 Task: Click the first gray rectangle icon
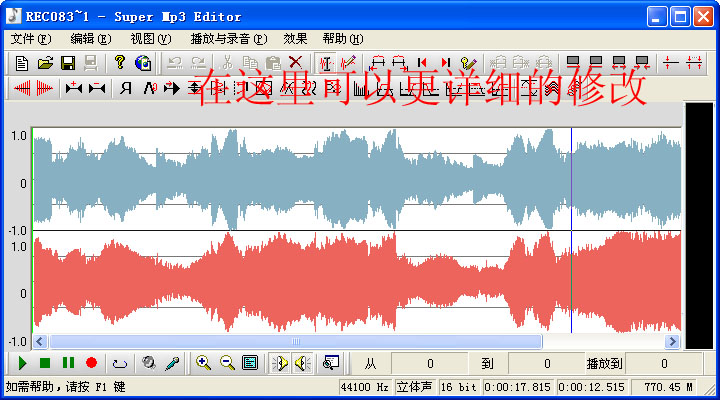(573, 62)
